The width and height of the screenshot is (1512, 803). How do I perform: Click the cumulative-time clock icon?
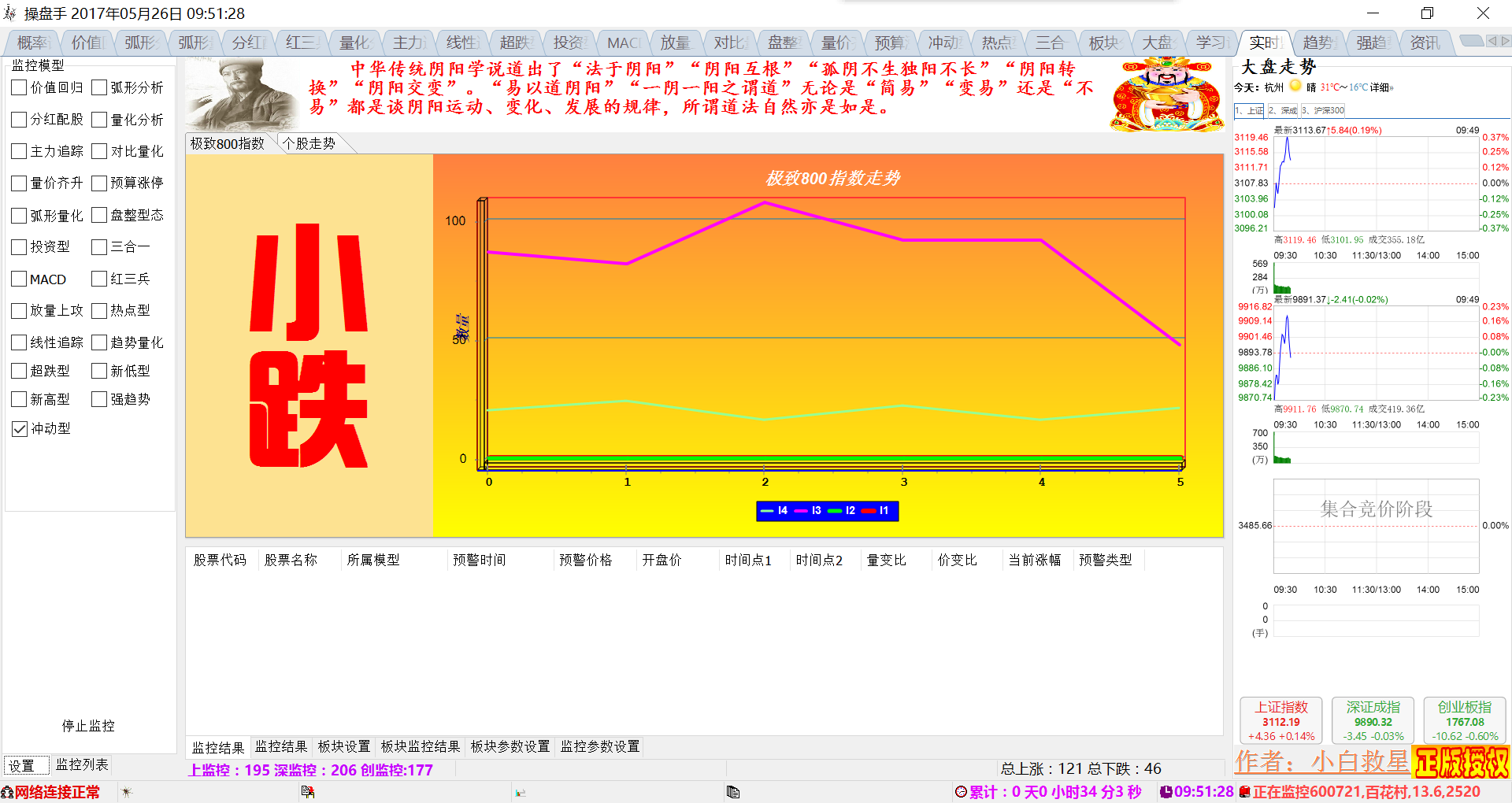[961, 792]
